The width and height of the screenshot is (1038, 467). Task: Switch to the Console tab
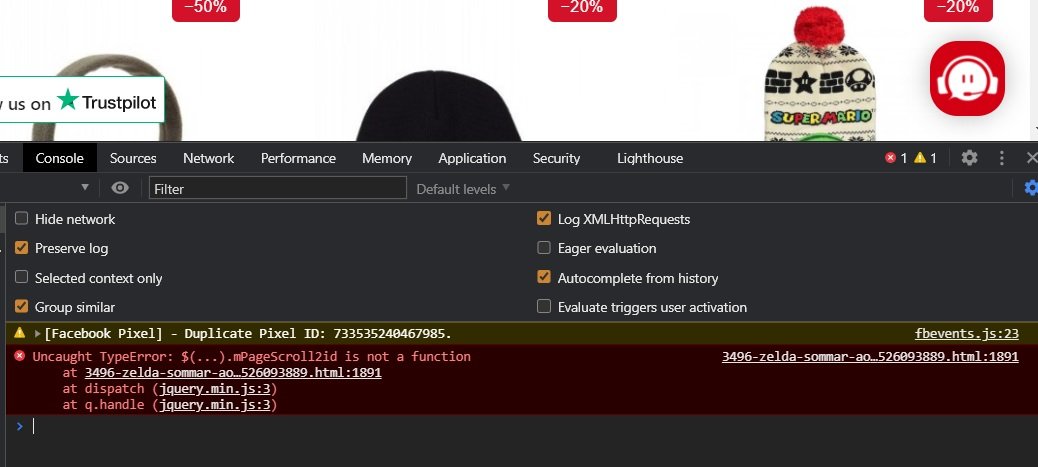(60, 158)
